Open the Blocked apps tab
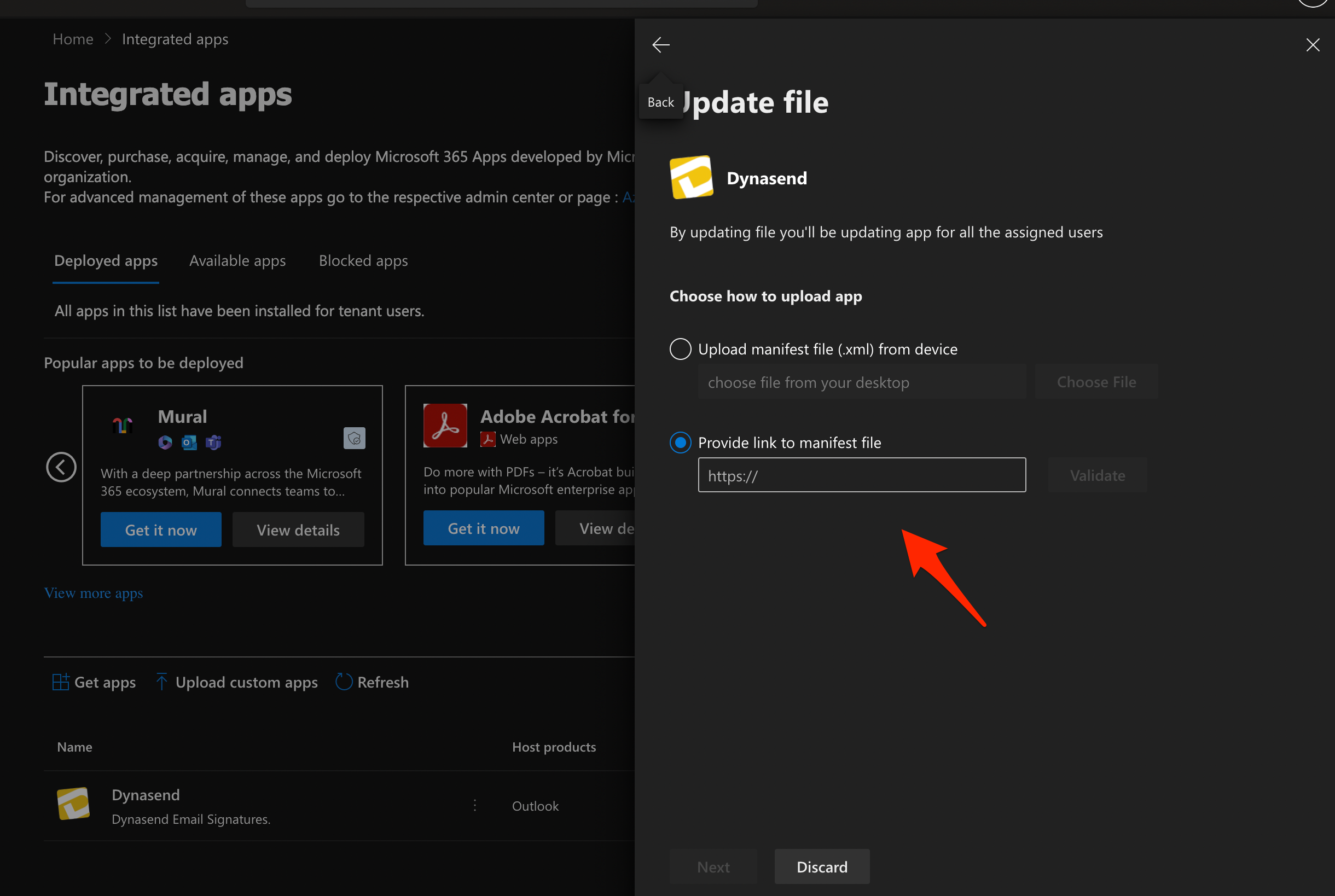Screen dimensions: 1335x896 click(x=363, y=260)
